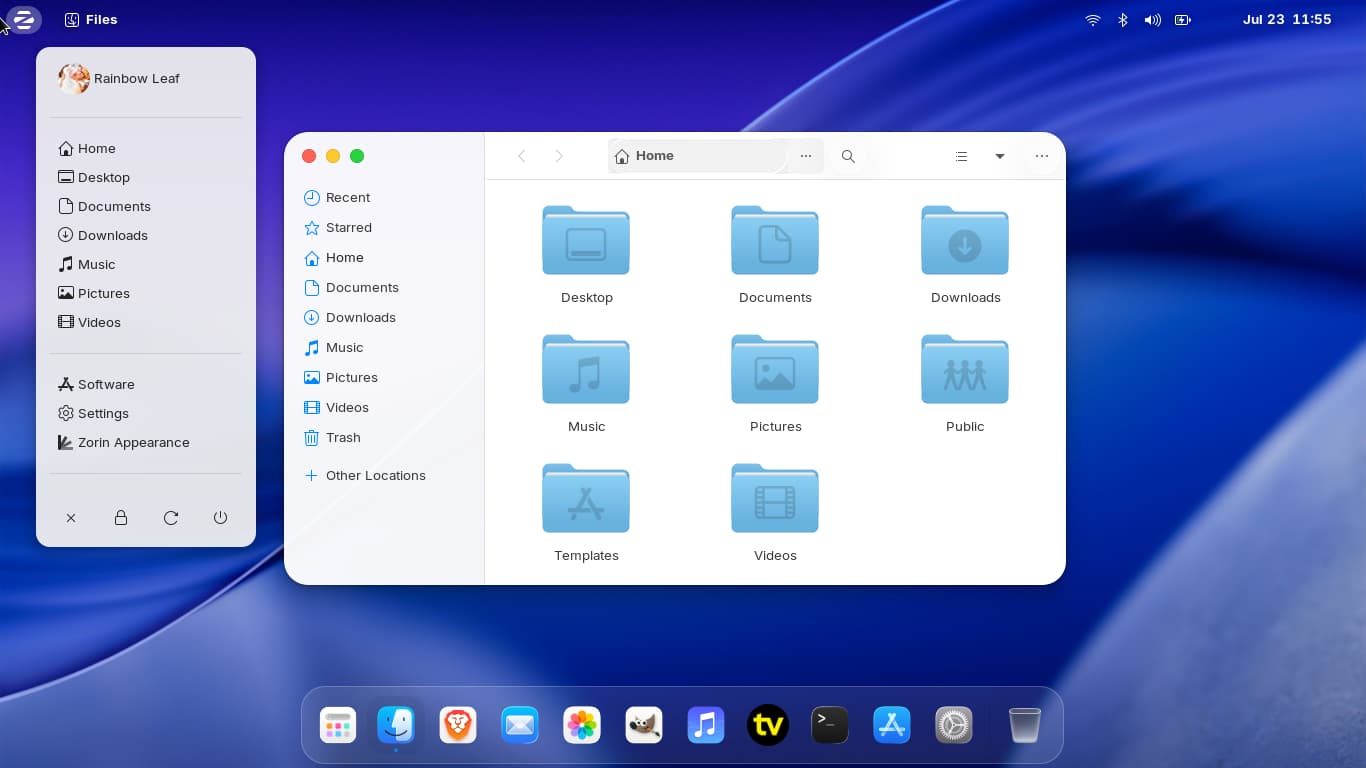Open the TV app in dock
The width and height of the screenshot is (1366, 768).
click(768, 725)
